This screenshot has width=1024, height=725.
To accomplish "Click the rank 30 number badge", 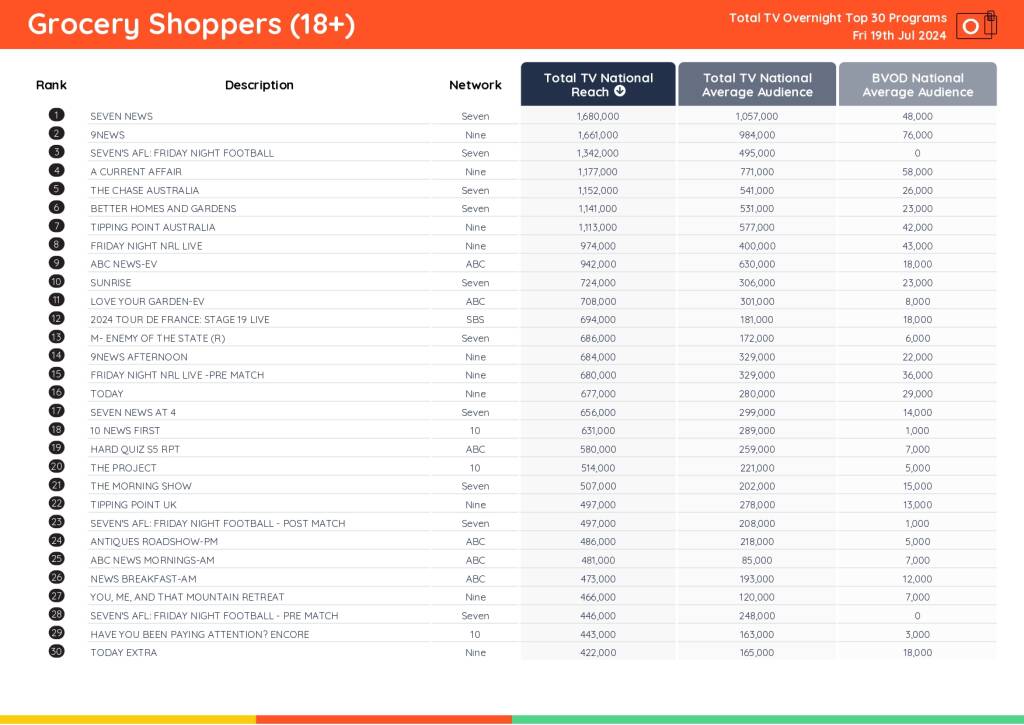I will coord(56,652).
